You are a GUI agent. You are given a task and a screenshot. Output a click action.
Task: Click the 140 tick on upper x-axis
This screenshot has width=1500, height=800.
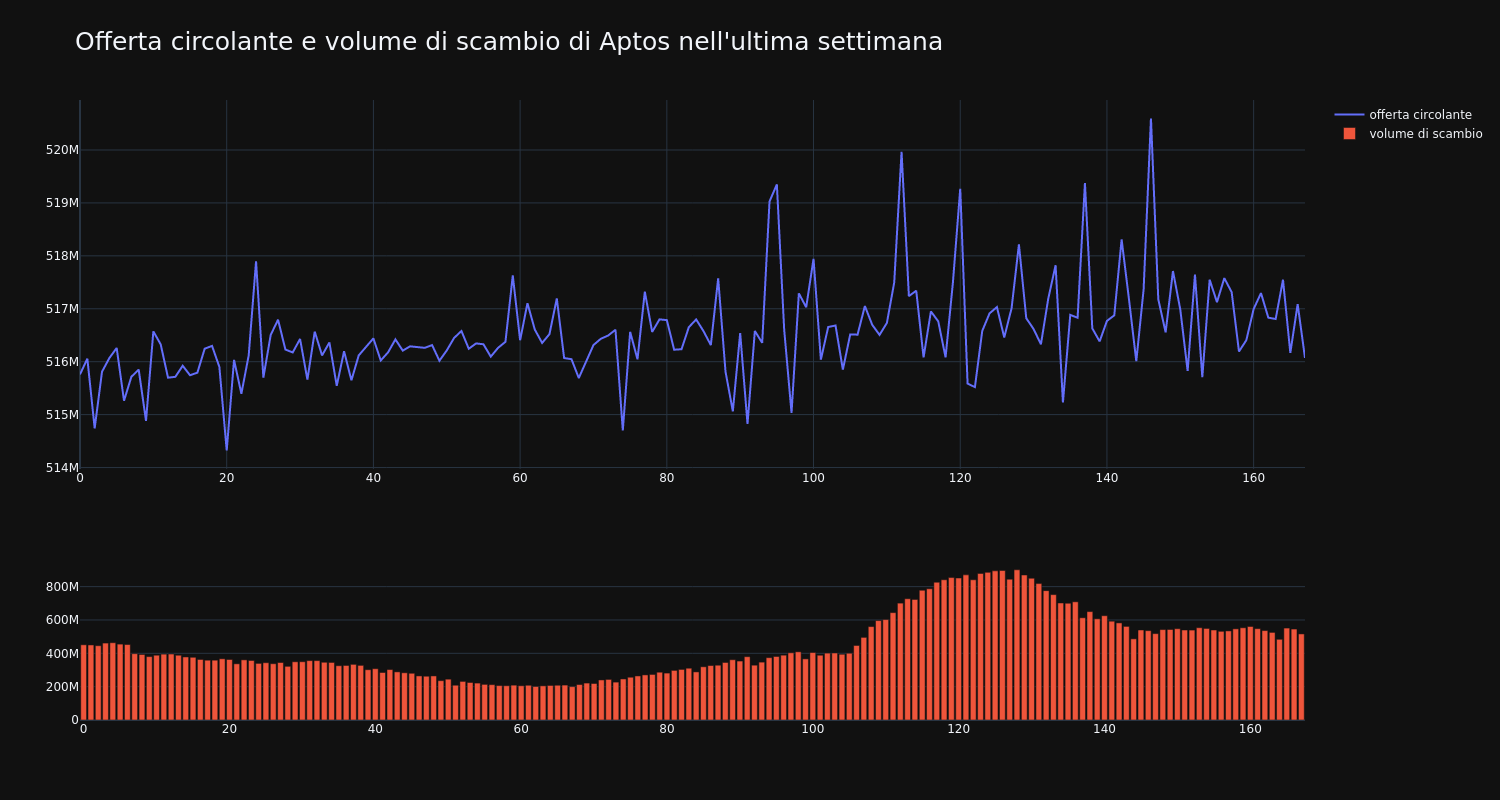[1107, 479]
